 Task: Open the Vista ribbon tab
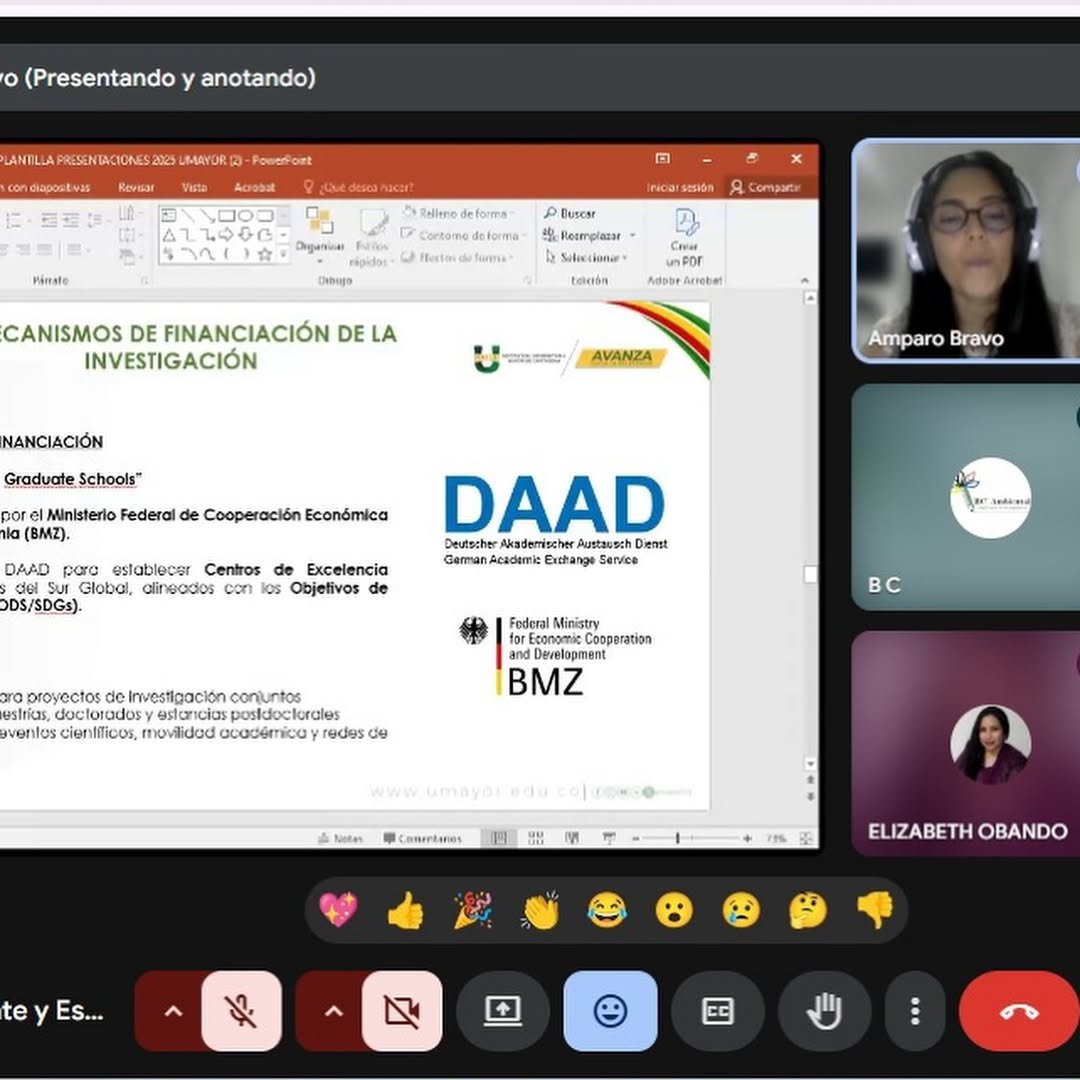tap(194, 187)
